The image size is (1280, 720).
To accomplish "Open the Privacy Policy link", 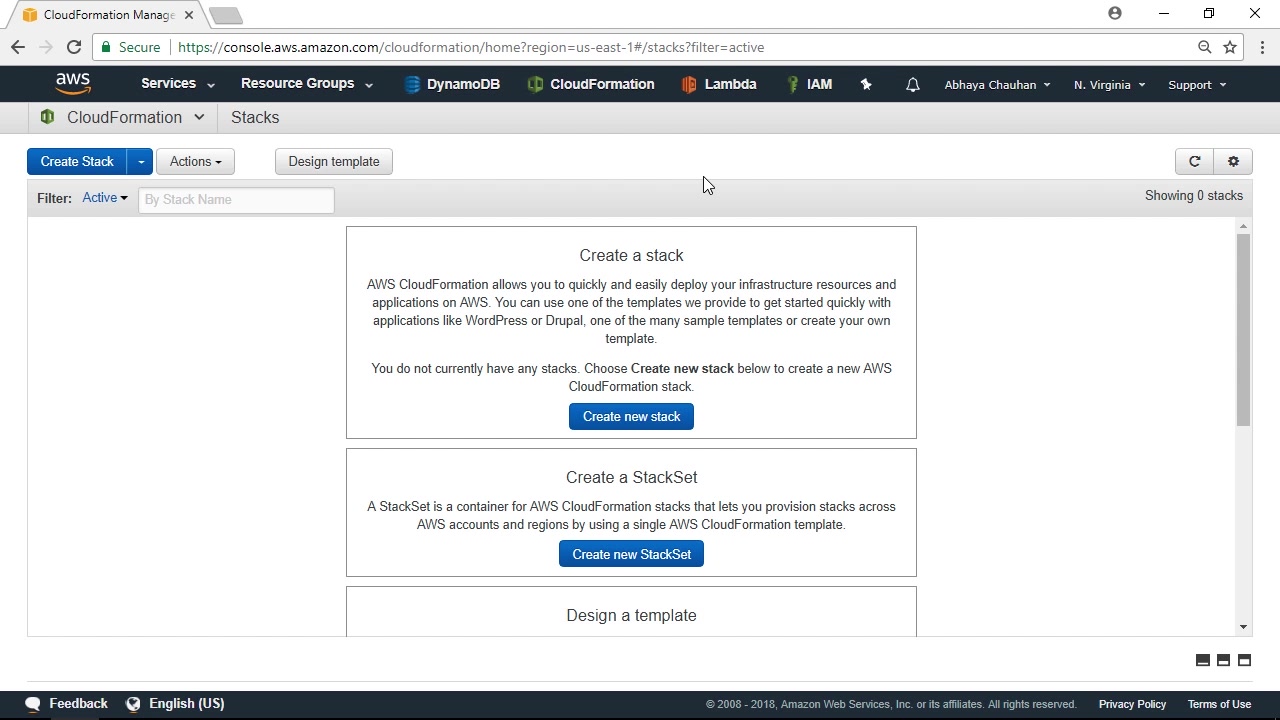I will pyautogui.click(x=1132, y=704).
